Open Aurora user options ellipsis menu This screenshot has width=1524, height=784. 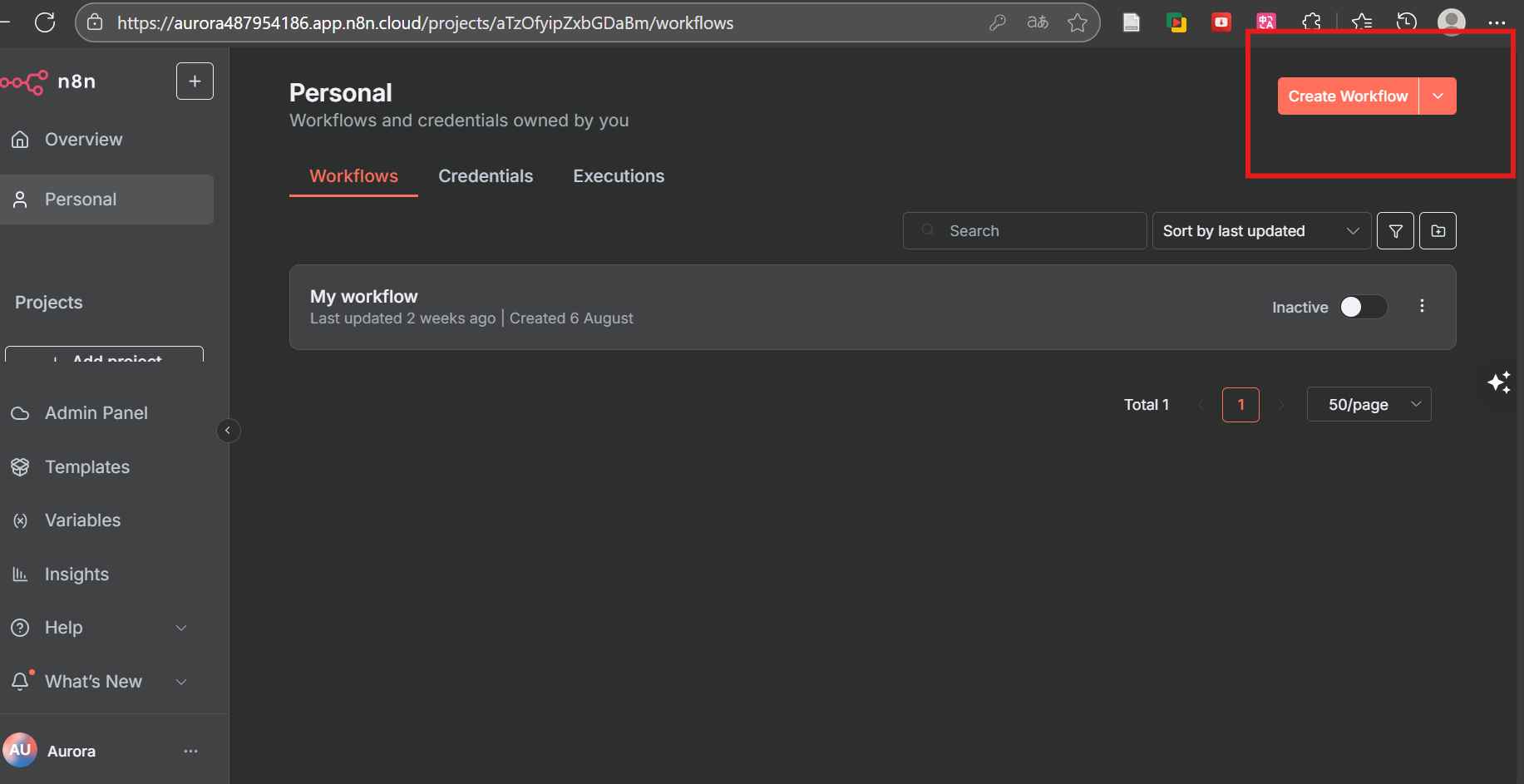click(x=190, y=751)
